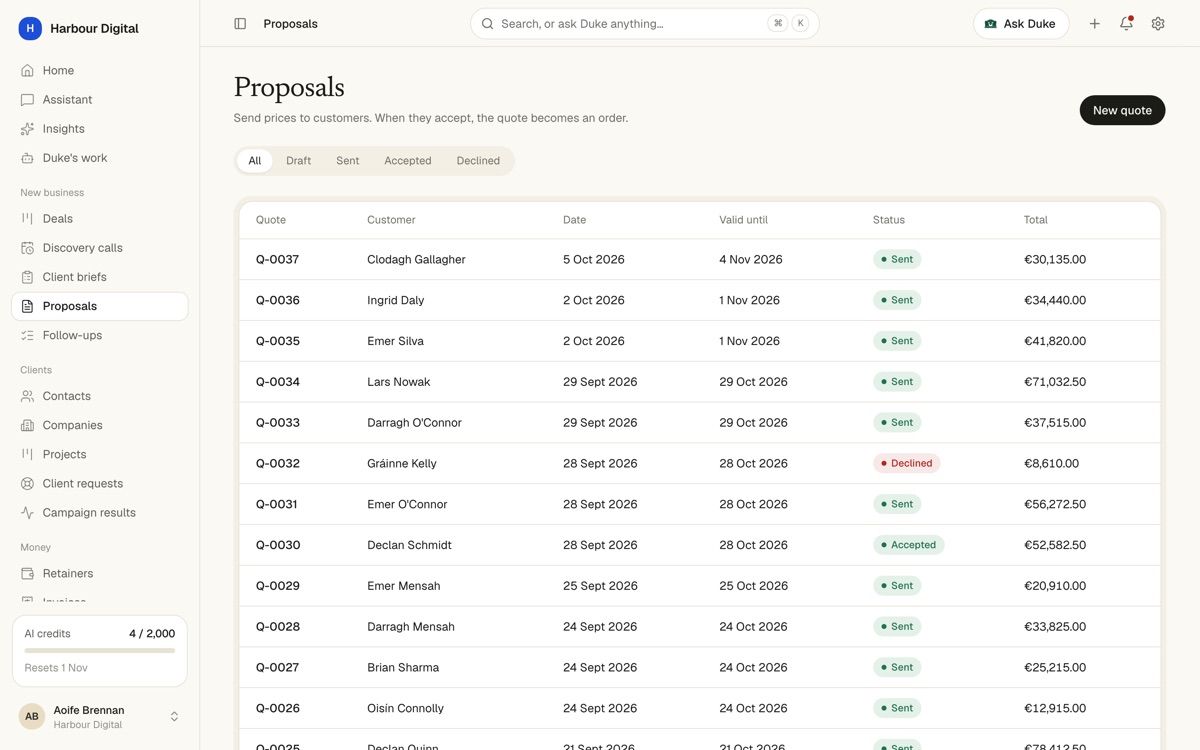Screen dimensions: 1200x750
Task: Click the Accepted status badge for Declan Schmidt
Action: 908,545
